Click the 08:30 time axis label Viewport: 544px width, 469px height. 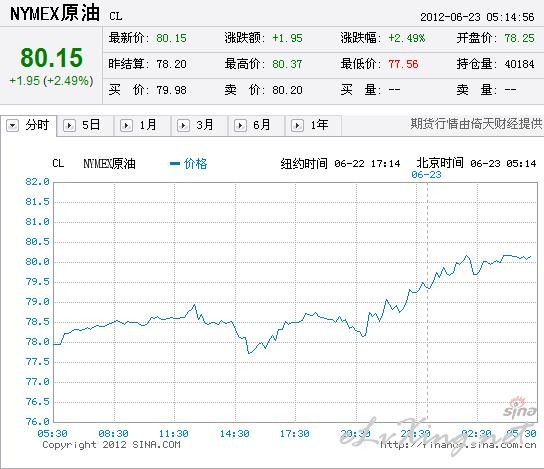coord(113,433)
